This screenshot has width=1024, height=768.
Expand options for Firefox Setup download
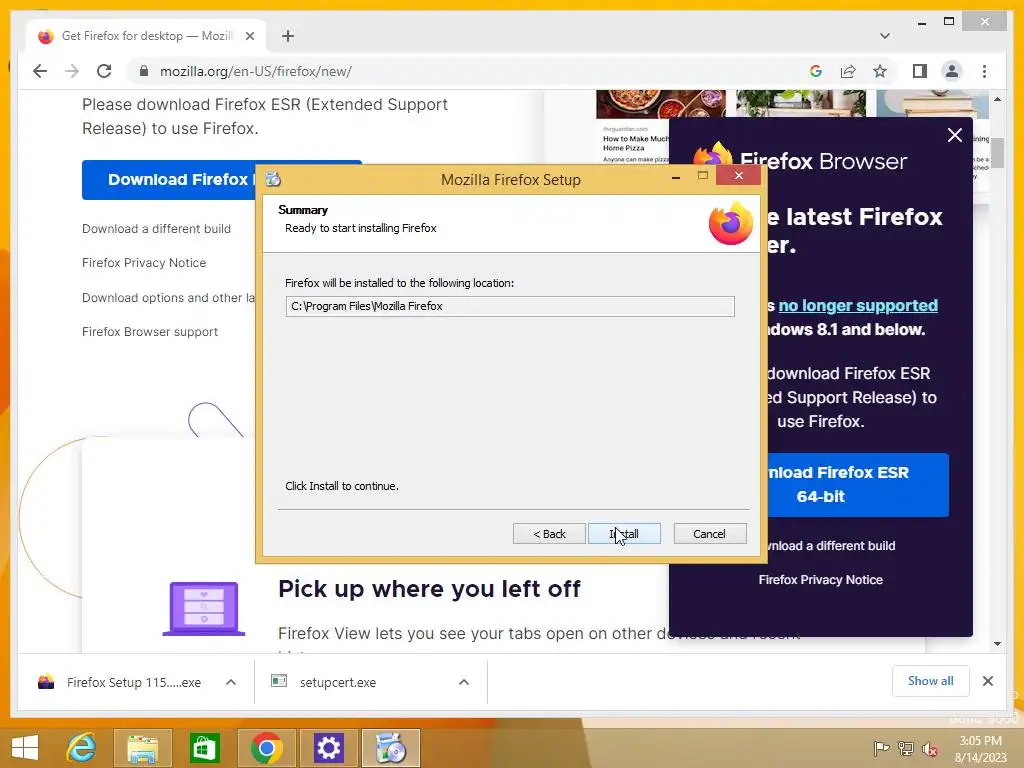coord(231,682)
